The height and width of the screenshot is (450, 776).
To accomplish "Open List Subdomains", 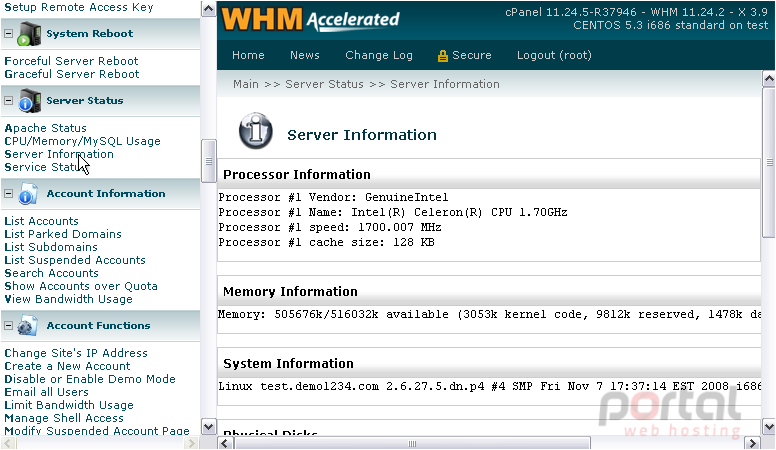I will [x=51, y=247].
